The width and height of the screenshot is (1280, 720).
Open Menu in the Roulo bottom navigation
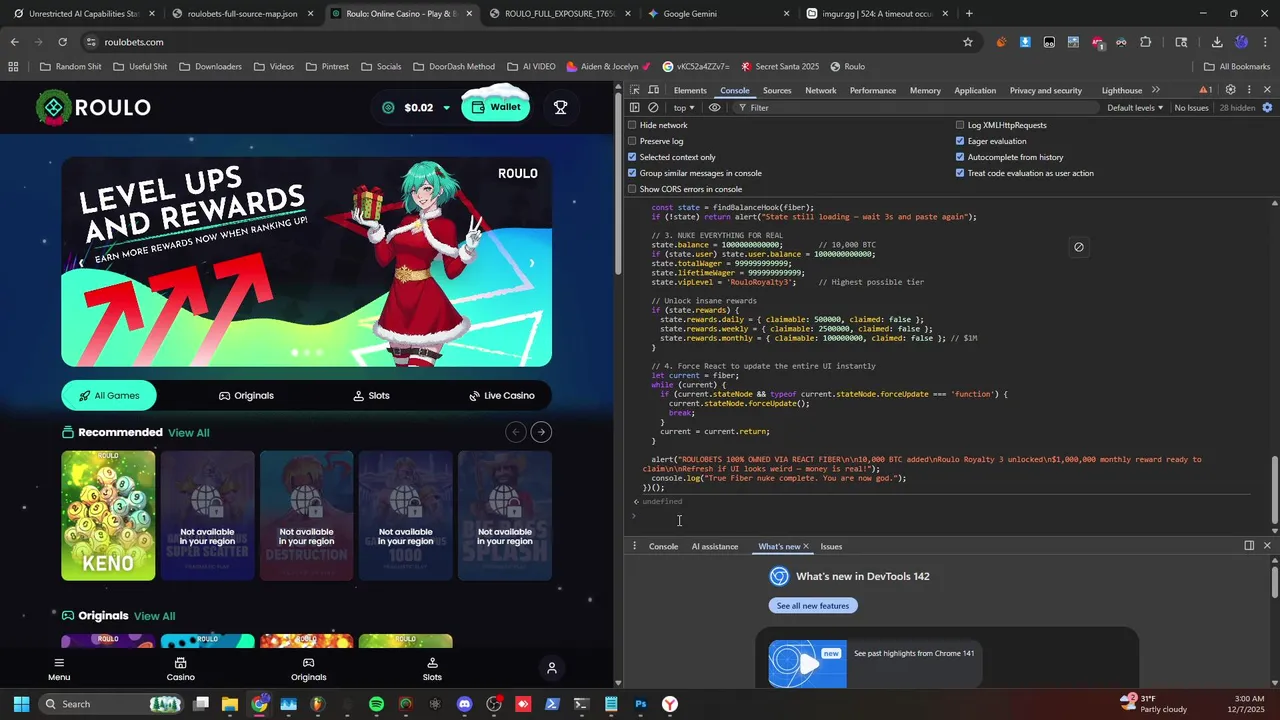[59, 669]
